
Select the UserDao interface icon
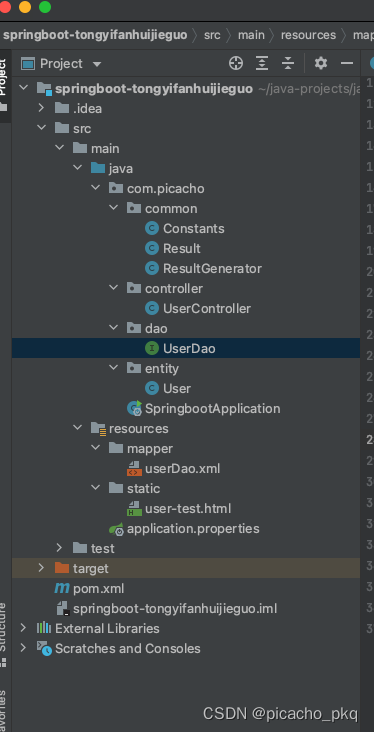[x=152, y=348]
